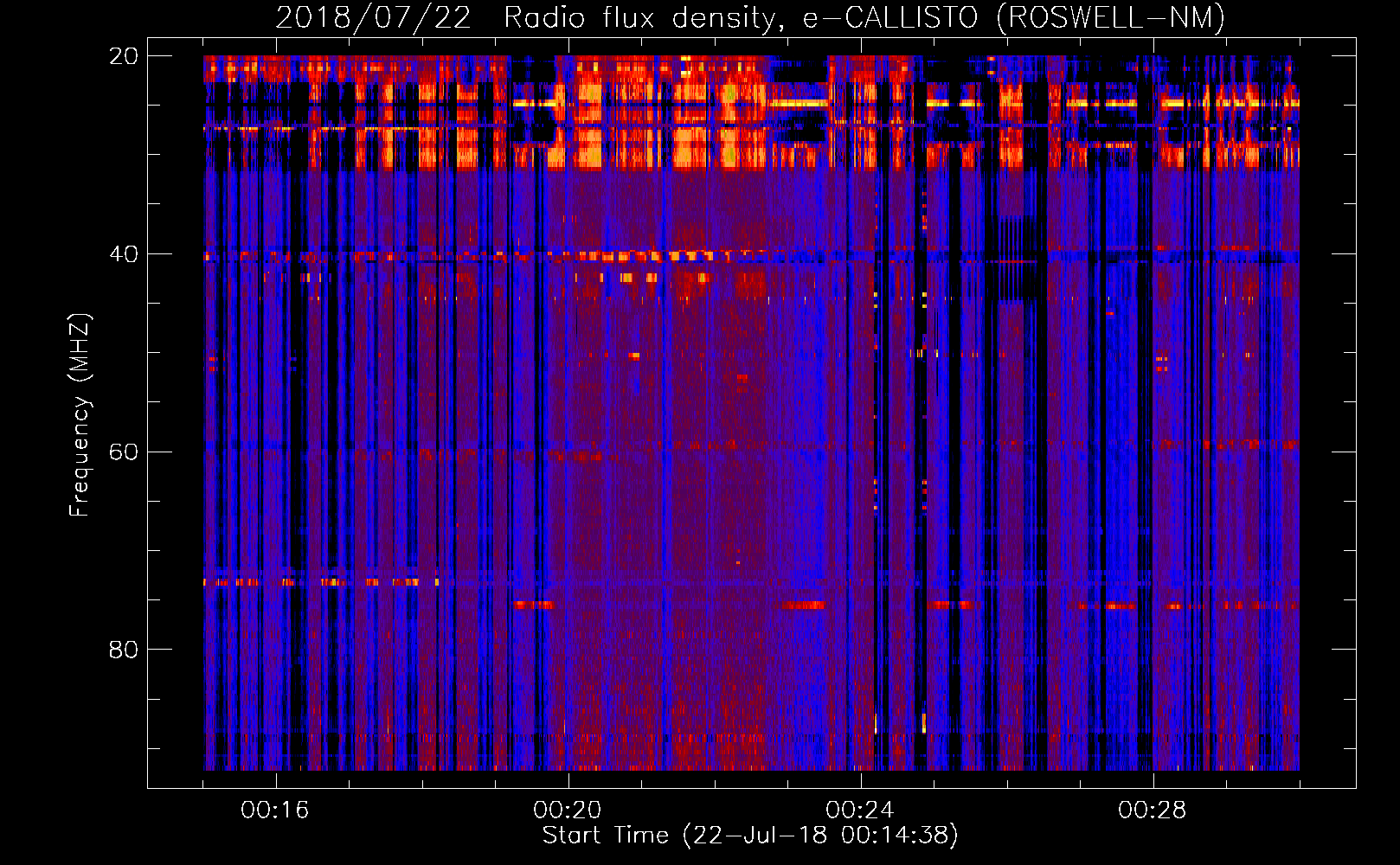Click the '80' frequency tick label
Image resolution: width=1400 pixels, height=865 pixels.
point(124,650)
